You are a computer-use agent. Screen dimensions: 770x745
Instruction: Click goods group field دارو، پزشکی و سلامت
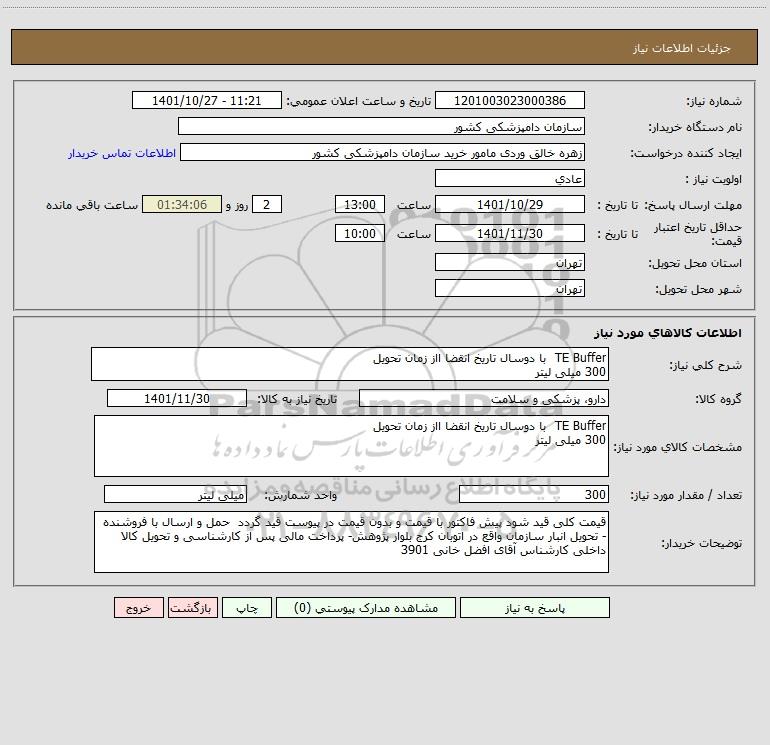(484, 398)
